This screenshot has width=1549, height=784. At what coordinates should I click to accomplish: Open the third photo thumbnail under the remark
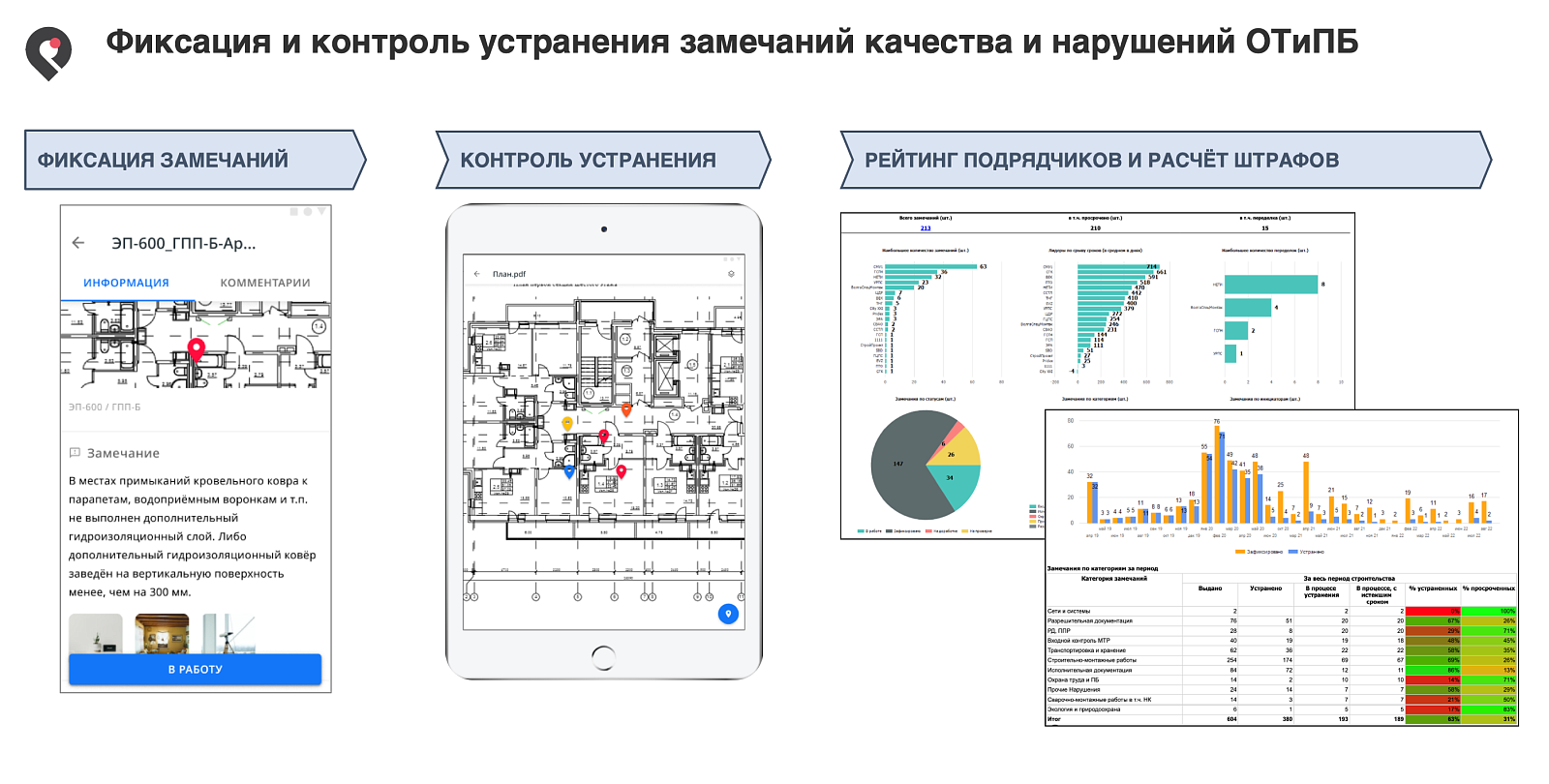[x=228, y=634]
